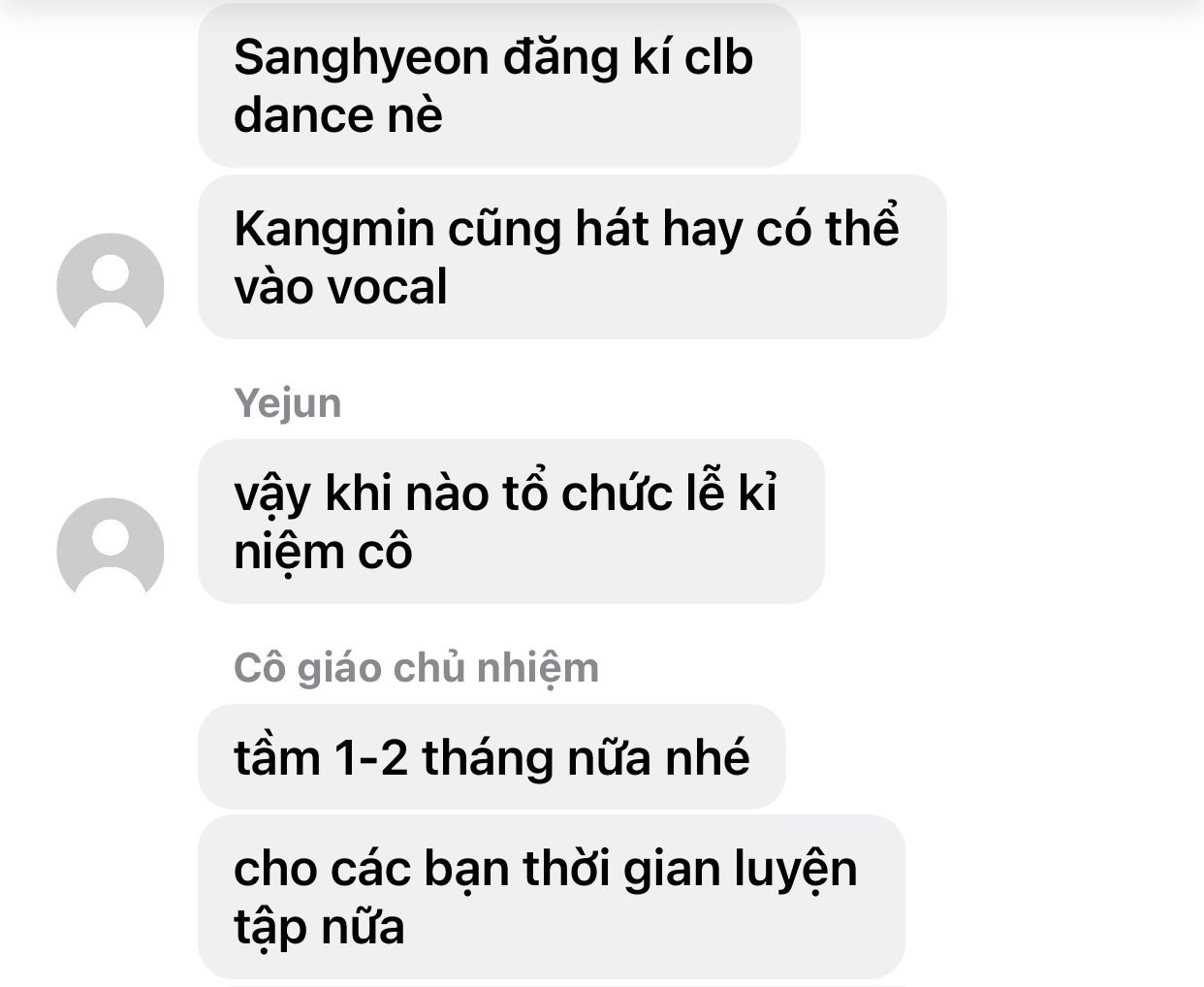
Task: Tap the 'tầm 1-2 tháng nữa nhé' bubble
Action: [491, 757]
